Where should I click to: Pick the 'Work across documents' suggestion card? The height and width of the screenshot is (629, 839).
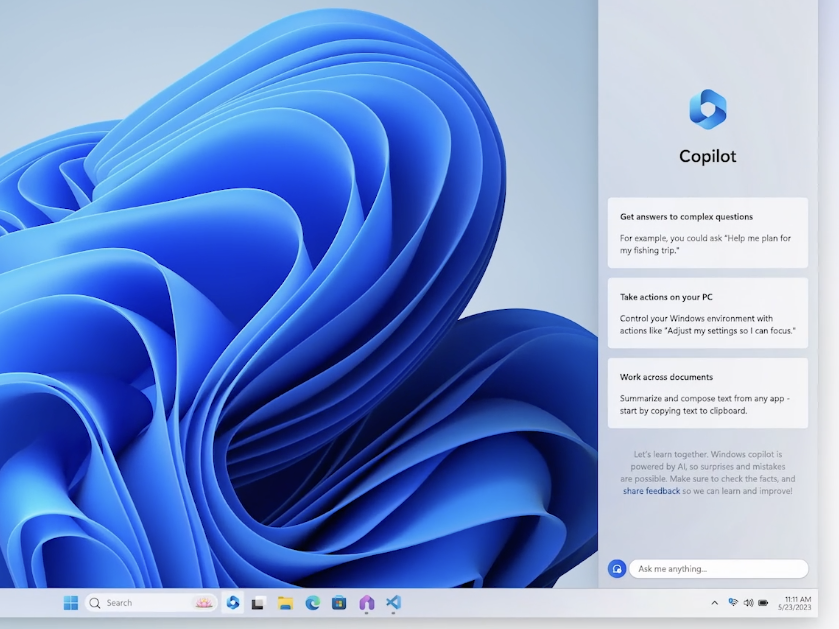[707, 393]
